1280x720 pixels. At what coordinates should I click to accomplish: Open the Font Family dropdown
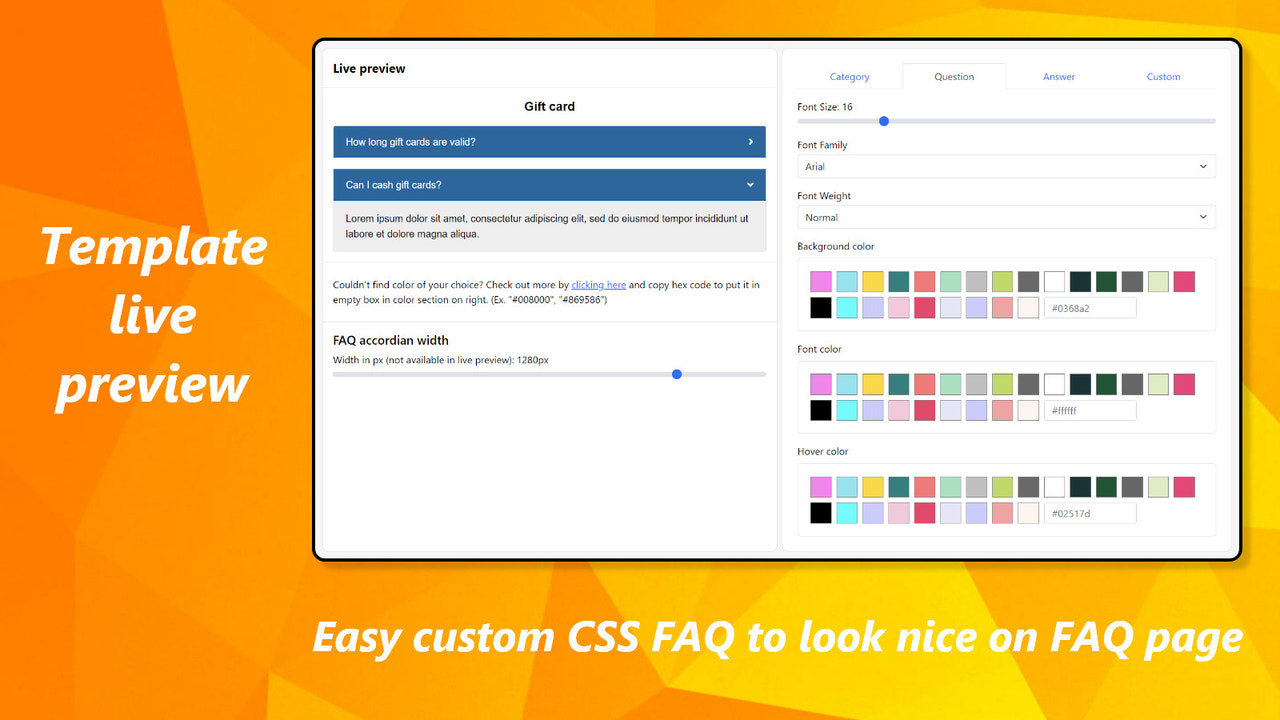click(x=1006, y=166)
